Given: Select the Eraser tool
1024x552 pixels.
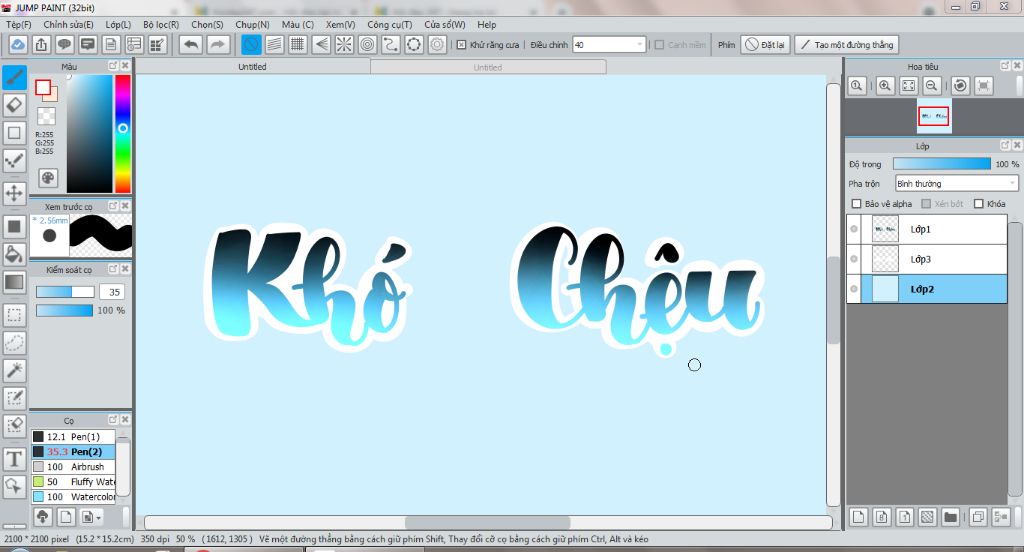Looking at the screenshot, I should 14,105.
